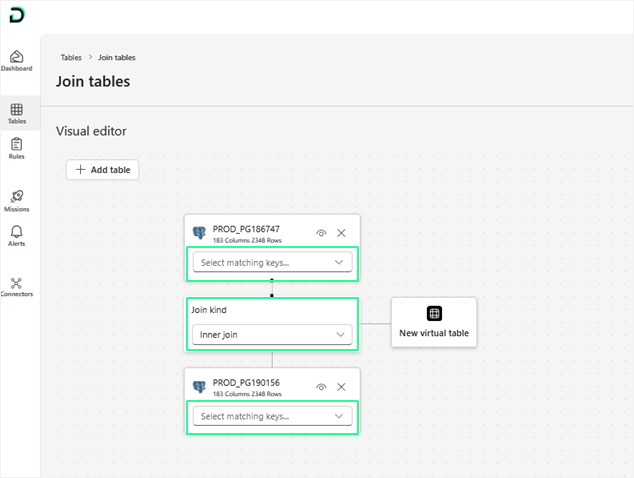Click the Visual editor heading
Viewport: 634px width, 478px height.
coord(91,131)
